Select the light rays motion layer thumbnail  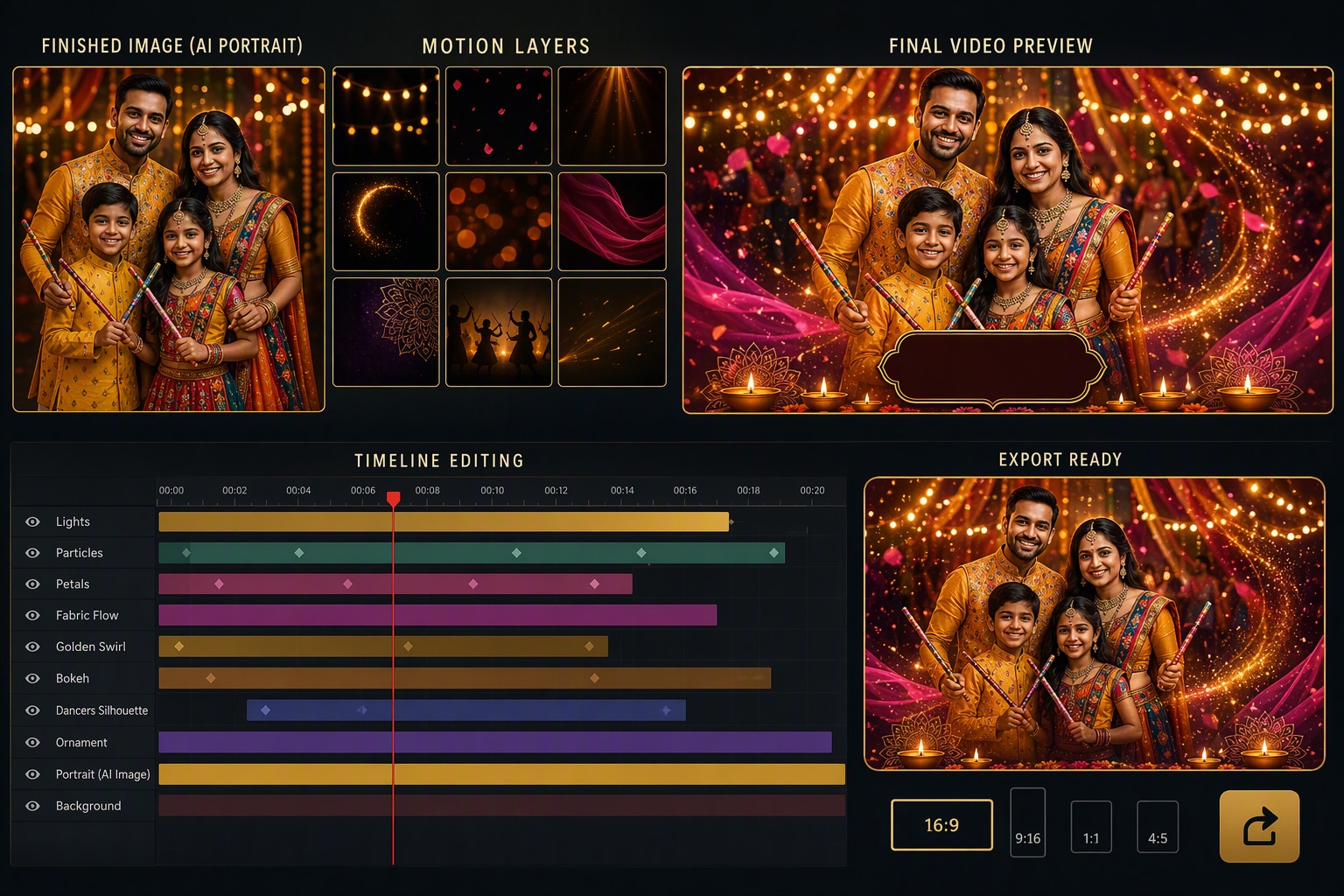coord(612,116)
